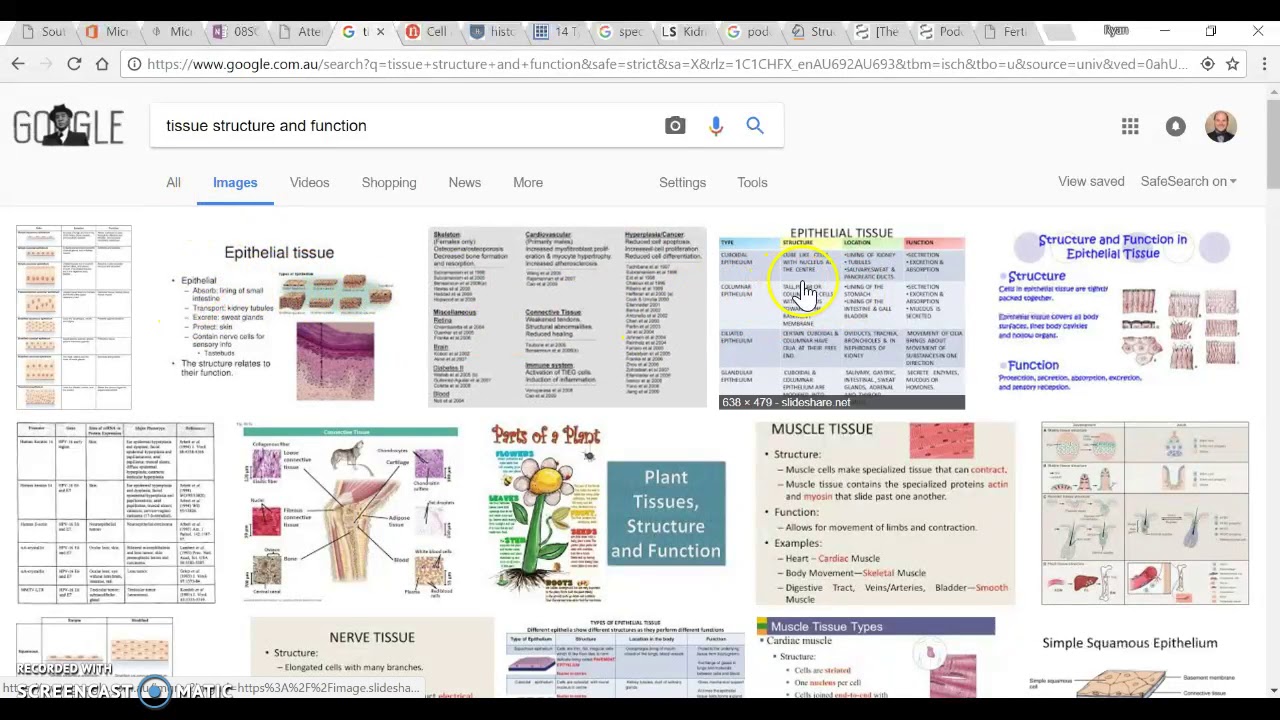This screenshot has height=720, width=1280.
Task: Open the Types of Epithelial Tissue chart thumbnail
Action: 625,657
